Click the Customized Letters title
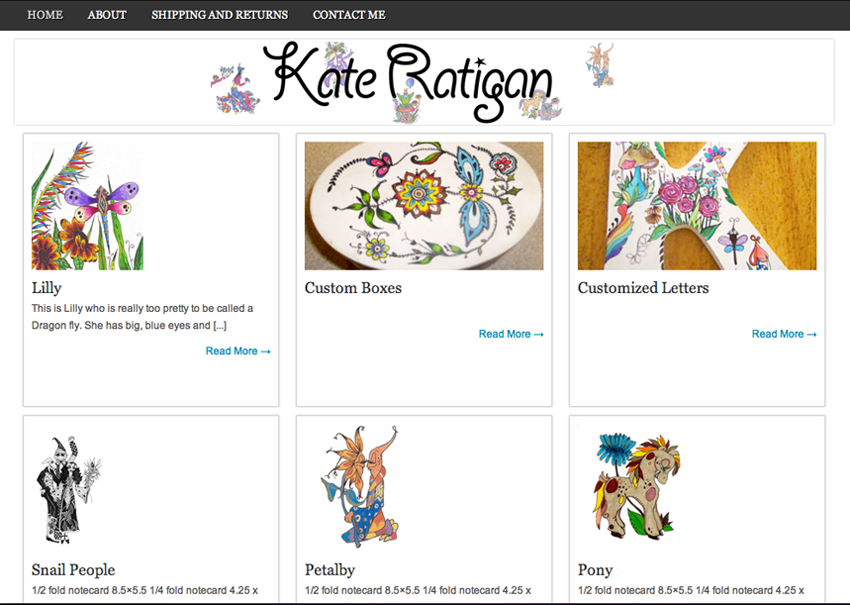Viewport: 850px width, 605px height. point(643,288)
